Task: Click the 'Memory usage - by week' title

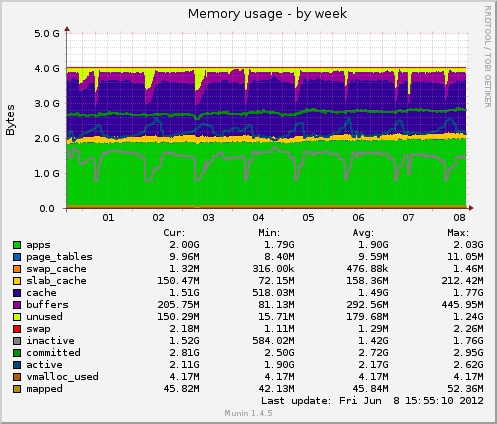Action: pos(267,14)
